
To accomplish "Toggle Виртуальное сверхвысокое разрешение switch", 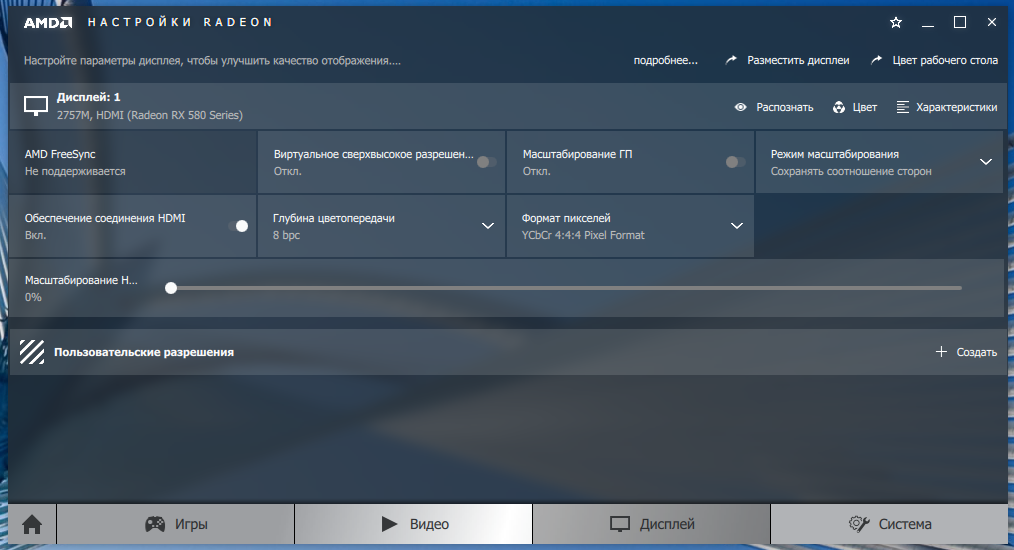I will pyautogui.click(x=486, y=162).
